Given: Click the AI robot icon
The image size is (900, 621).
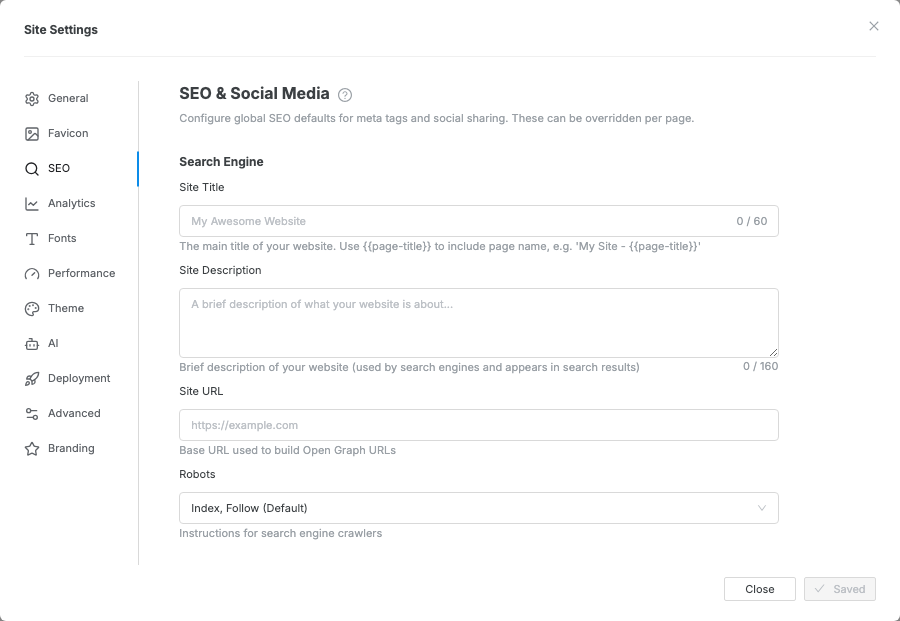Looking at the screenshot, I should (x=32, y=344).
